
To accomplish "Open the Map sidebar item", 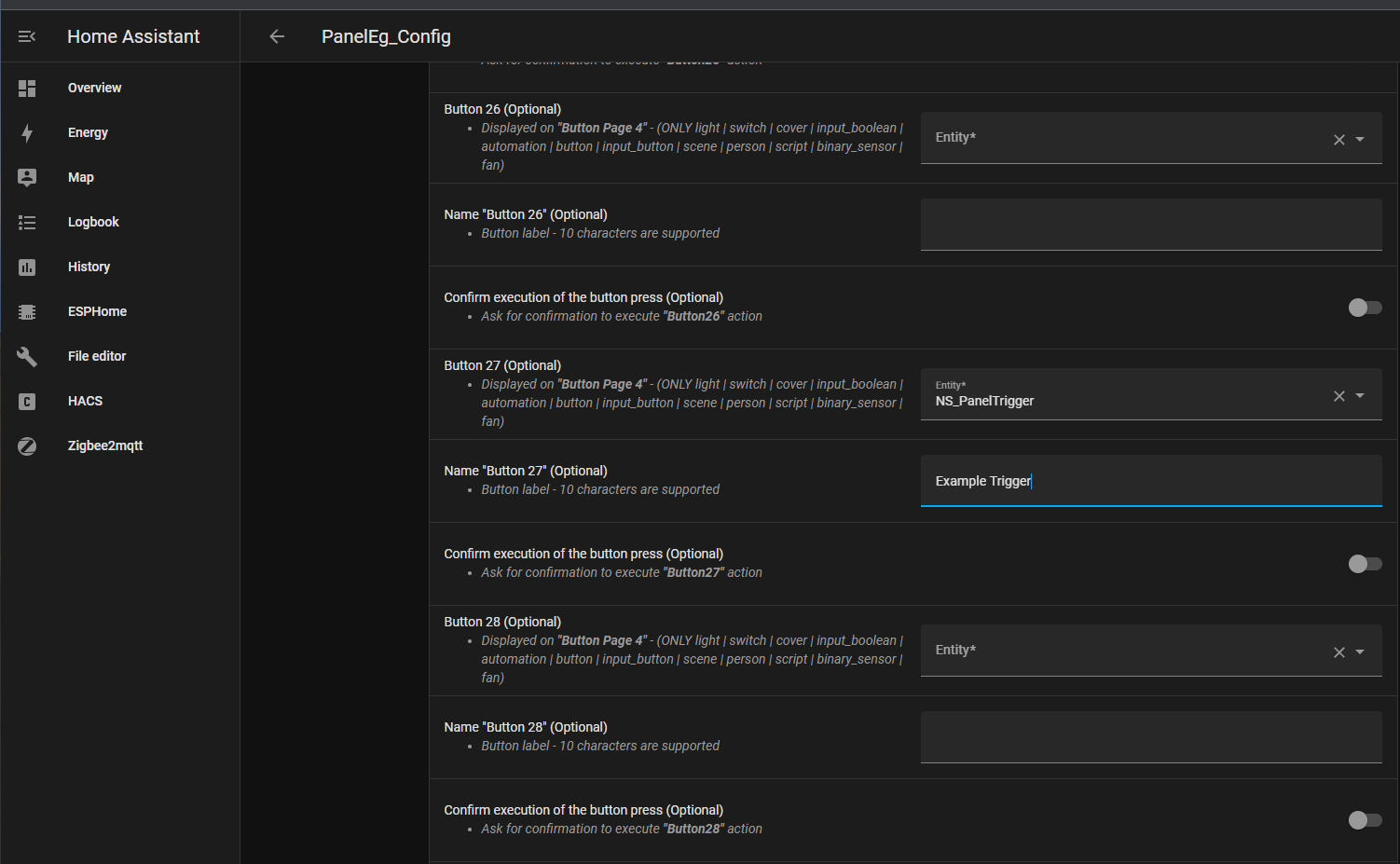I will pos(80,177).
